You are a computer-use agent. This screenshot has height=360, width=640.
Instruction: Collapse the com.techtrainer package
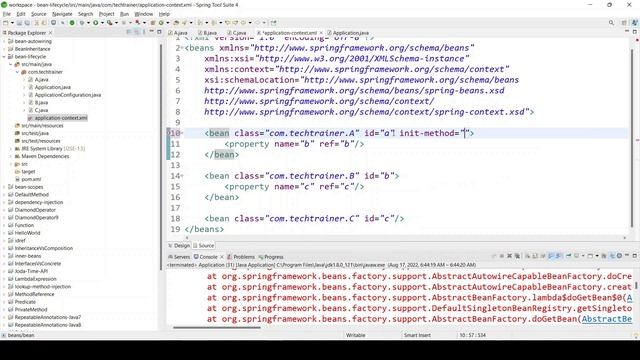[x=17, y=72]
